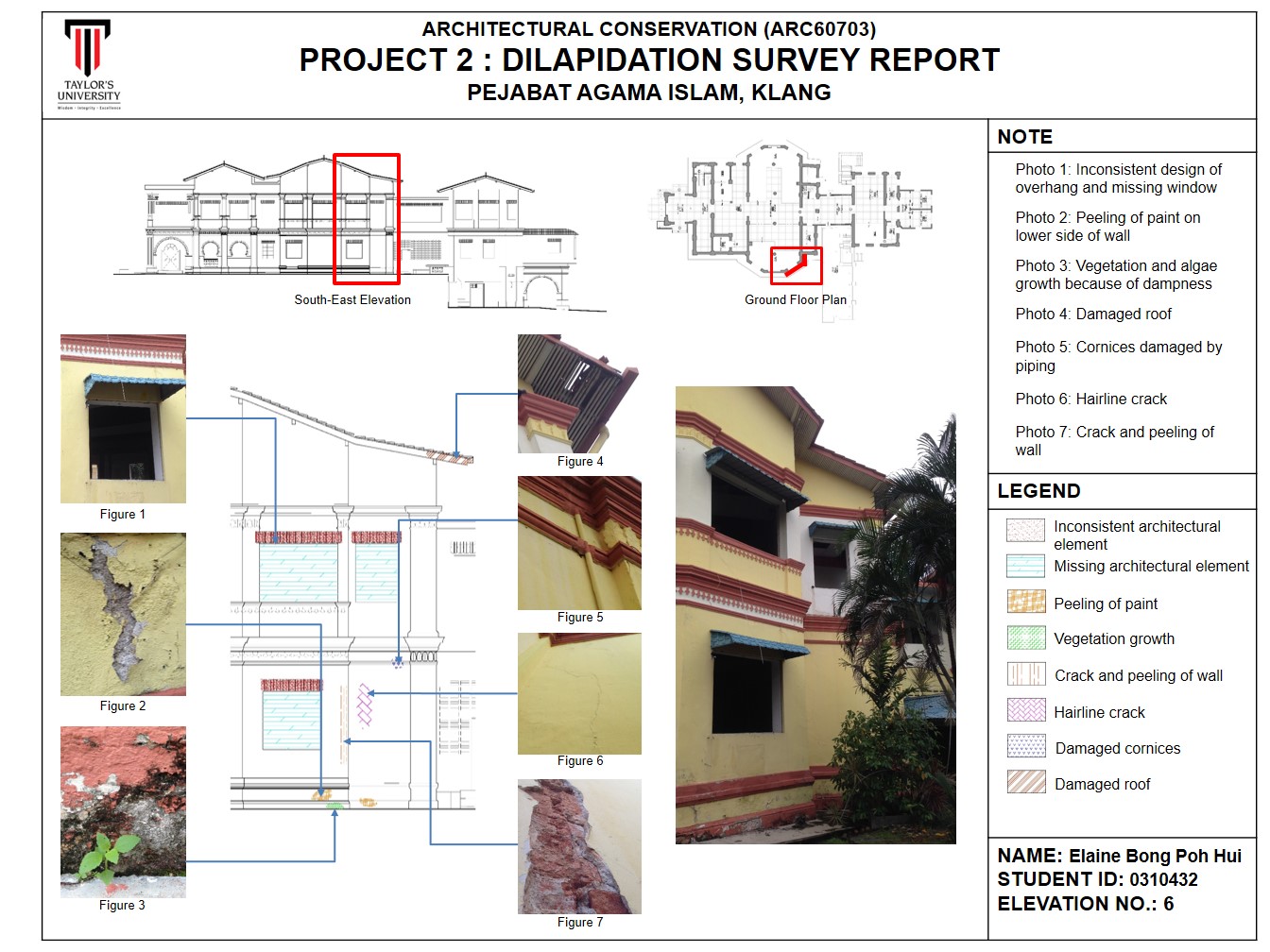Click 'Vegetation growth' legend label
This screenshot has width=1270, height=952.
point(1114,639)
